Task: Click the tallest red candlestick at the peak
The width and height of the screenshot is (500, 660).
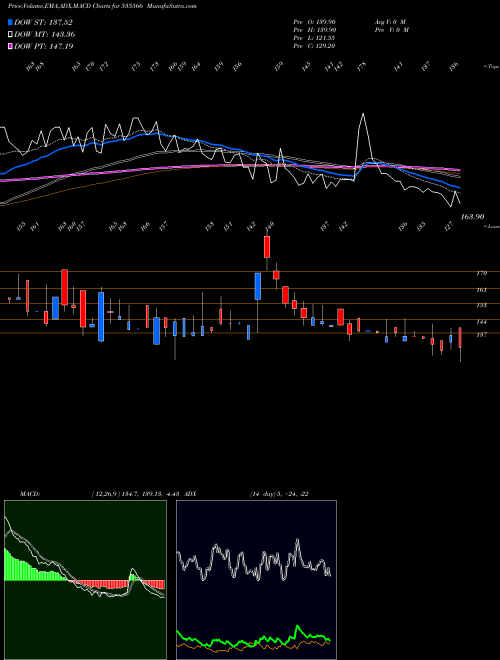Action: pos(267,247)
